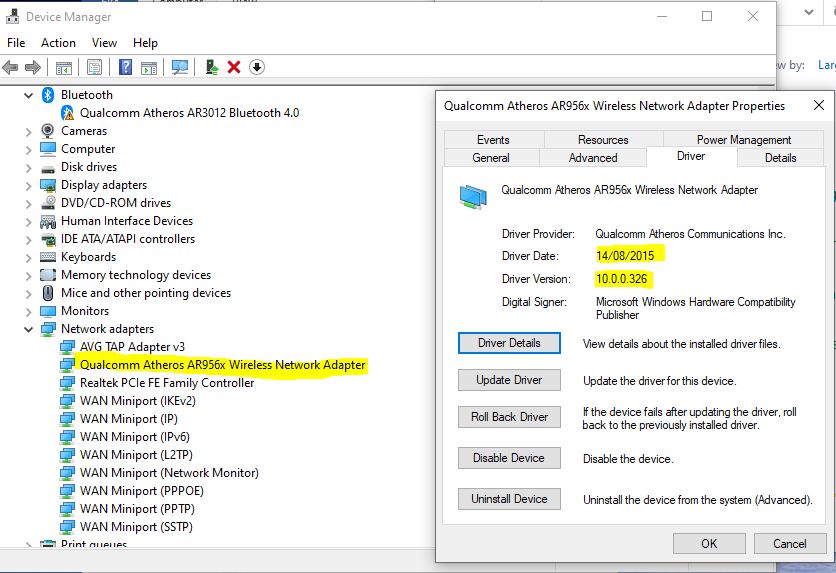836x573 pixels.
Task: Select WAN Miniport (L2TP)
Action: coord(136,455)
